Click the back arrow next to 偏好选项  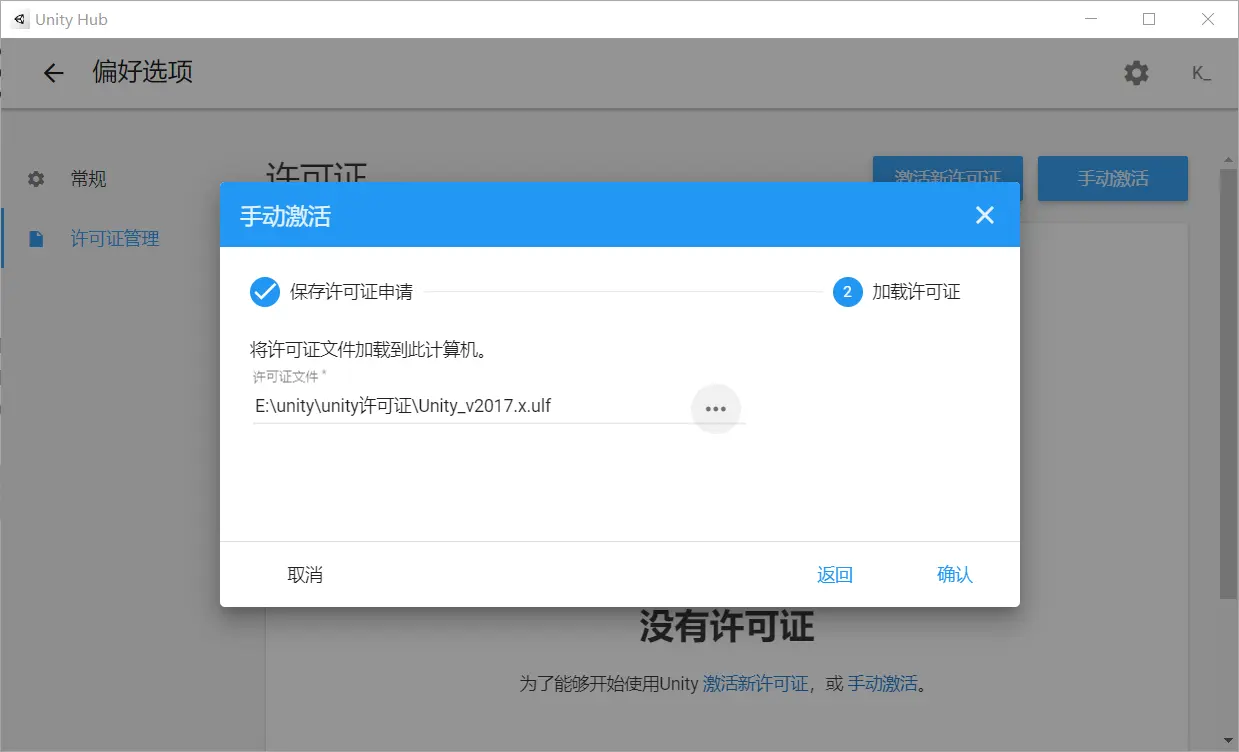coord(53,73)
